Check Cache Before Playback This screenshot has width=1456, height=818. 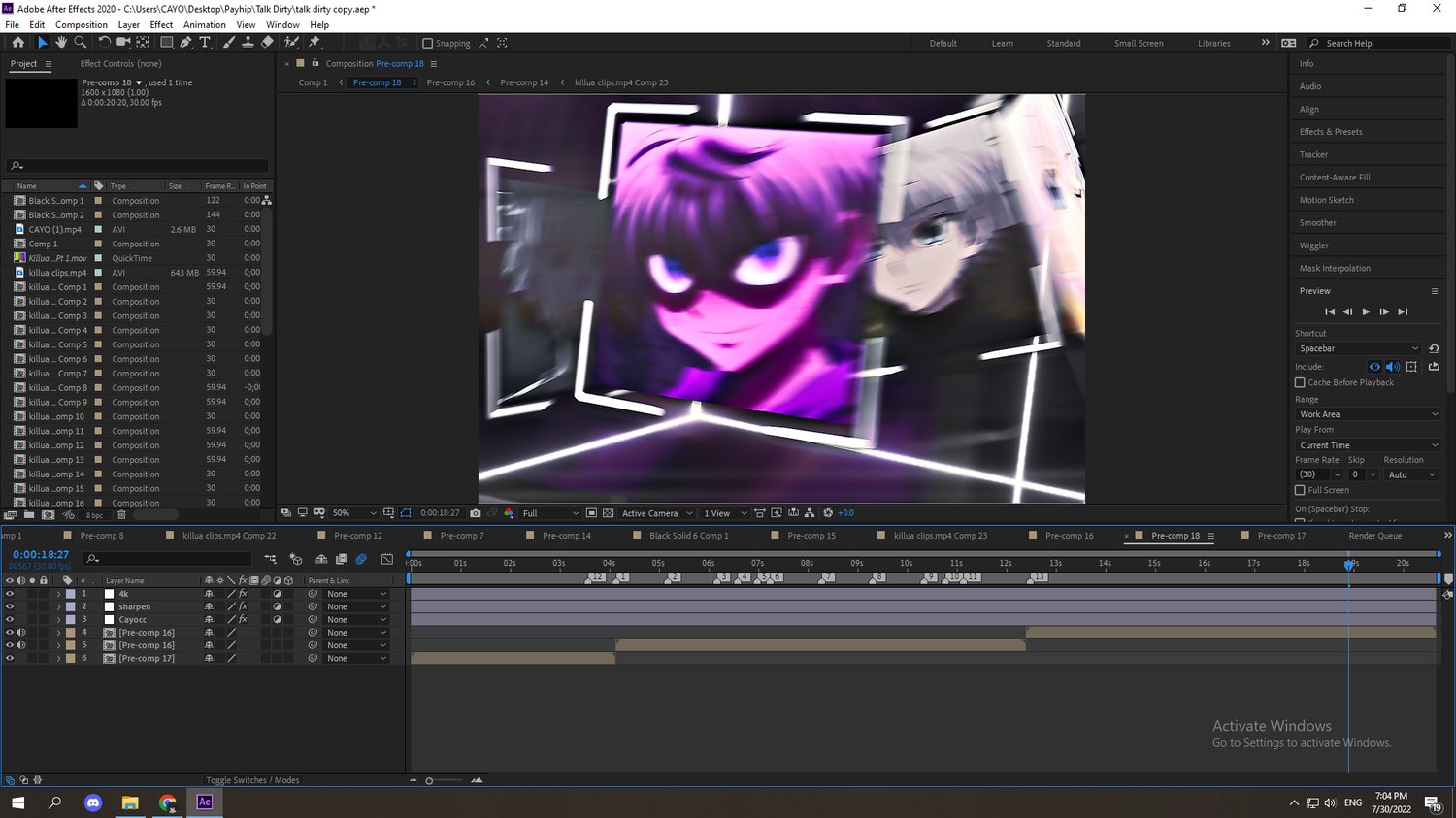[x=1300, y=383]
